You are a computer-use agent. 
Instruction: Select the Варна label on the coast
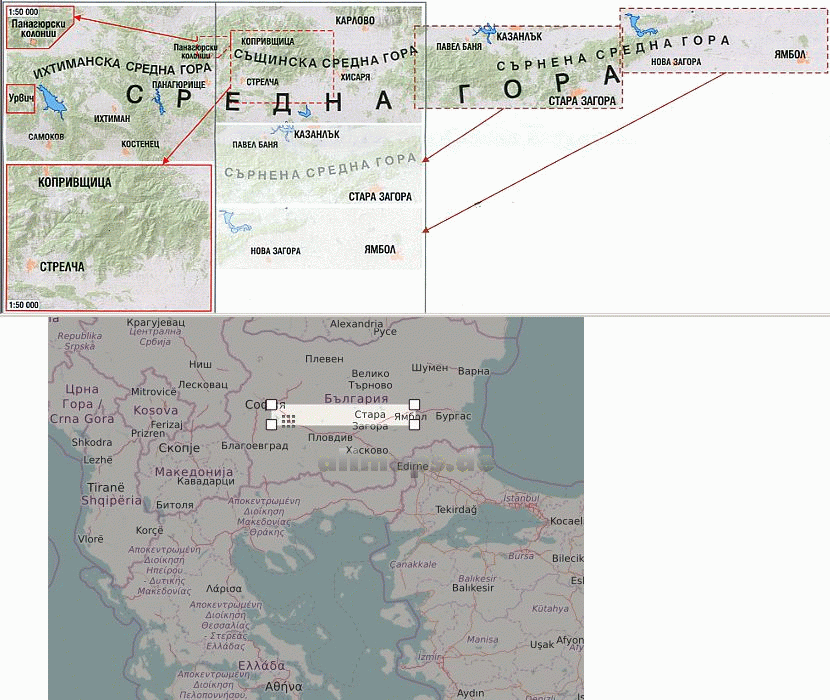click(473, 371)
